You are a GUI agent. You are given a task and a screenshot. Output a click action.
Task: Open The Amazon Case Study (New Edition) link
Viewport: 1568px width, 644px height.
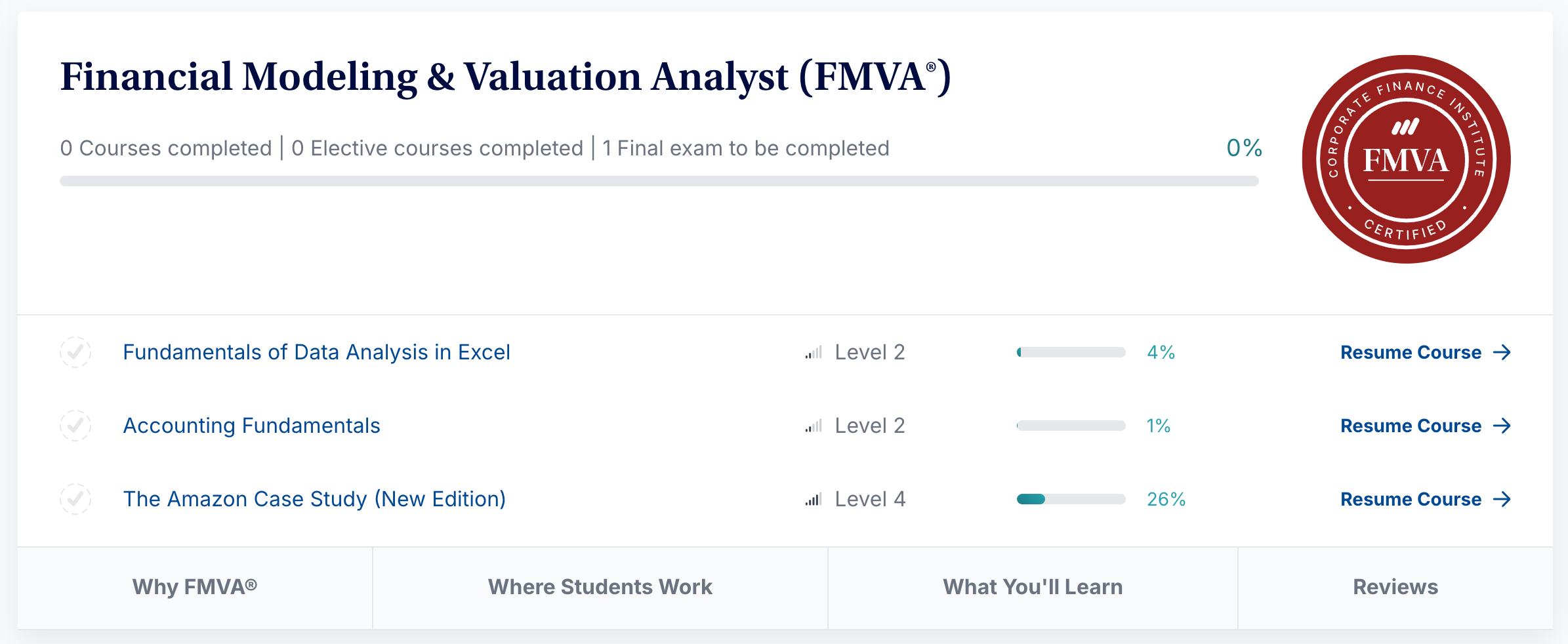314,500
